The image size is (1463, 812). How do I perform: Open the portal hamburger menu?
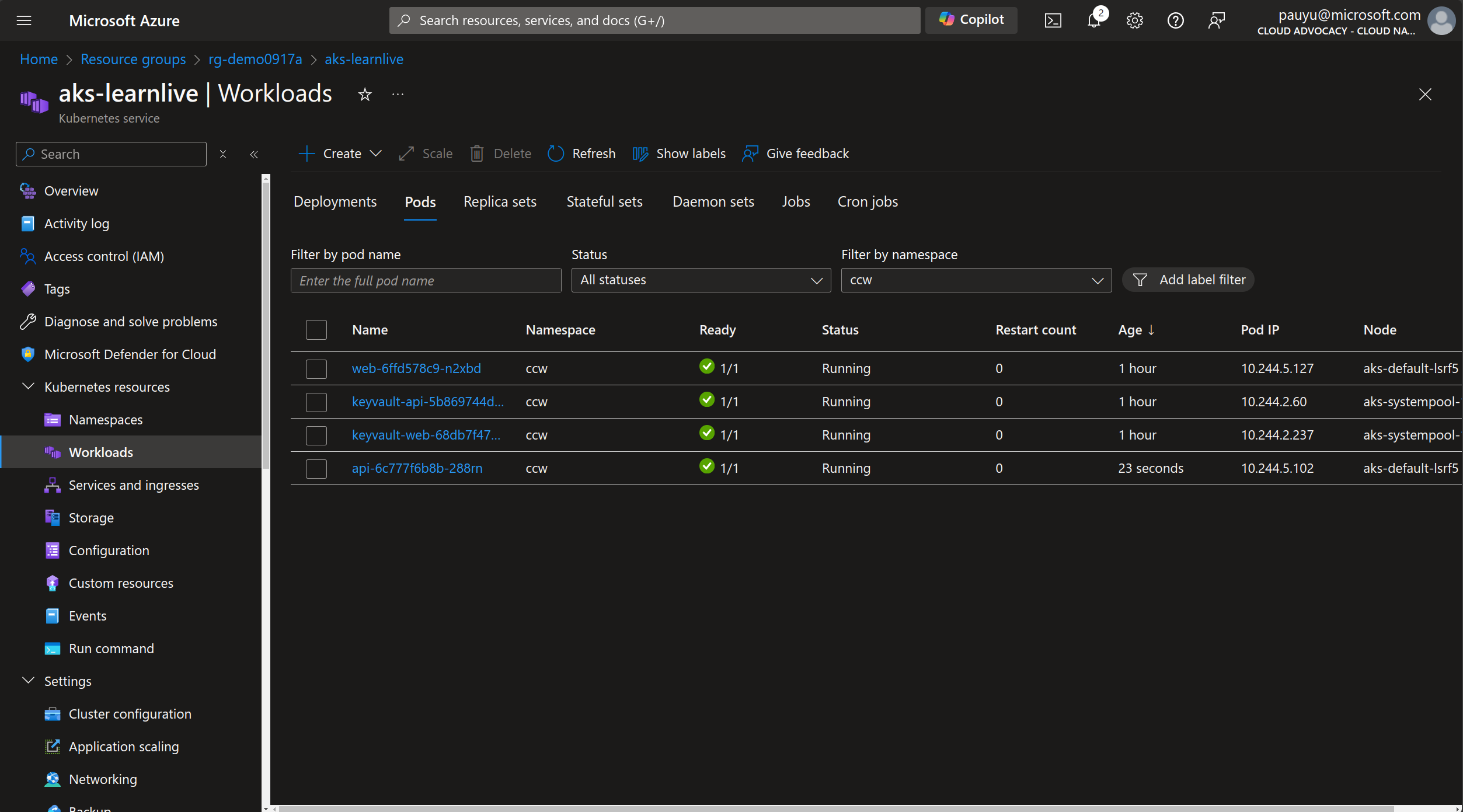point(24,20)
